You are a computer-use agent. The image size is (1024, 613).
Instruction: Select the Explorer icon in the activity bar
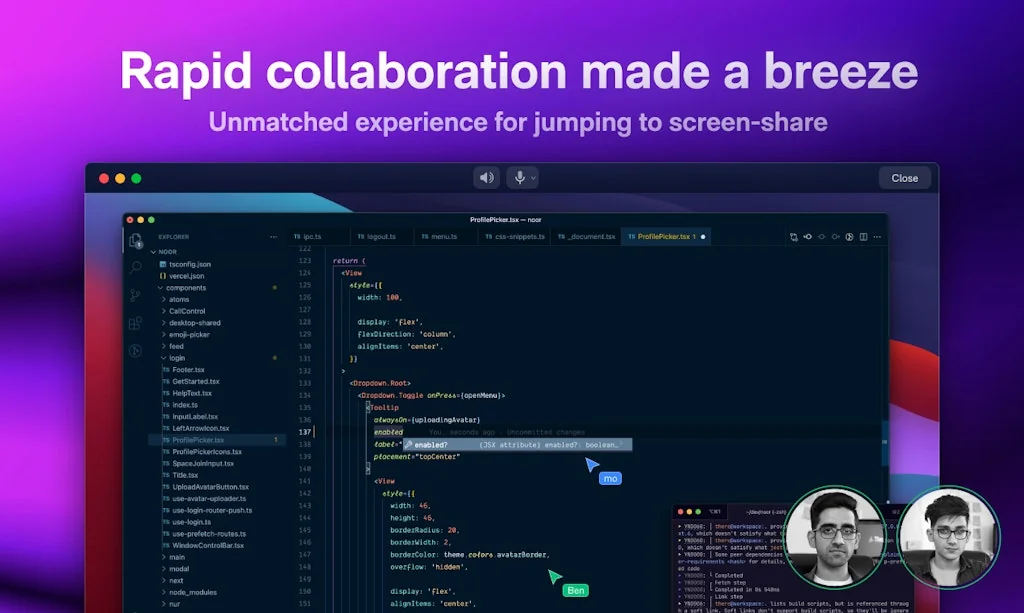coord(134,239)
